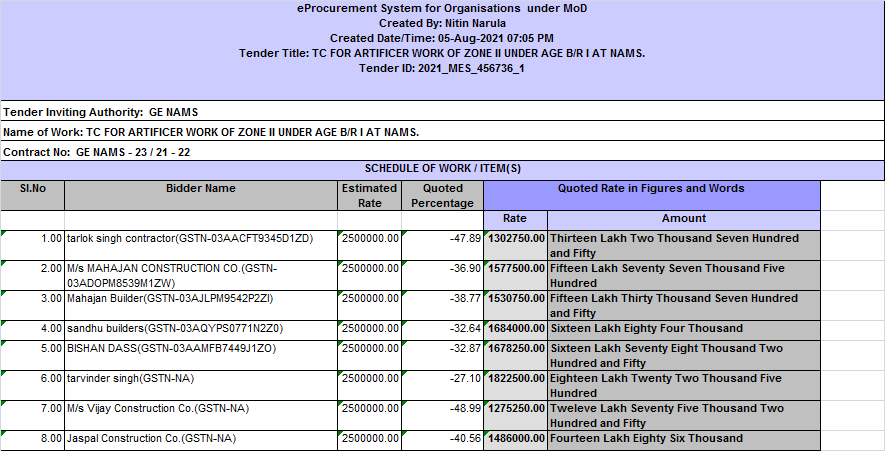
Task: Select the rate 1577500.00 cell
Action: coord(515,275)
